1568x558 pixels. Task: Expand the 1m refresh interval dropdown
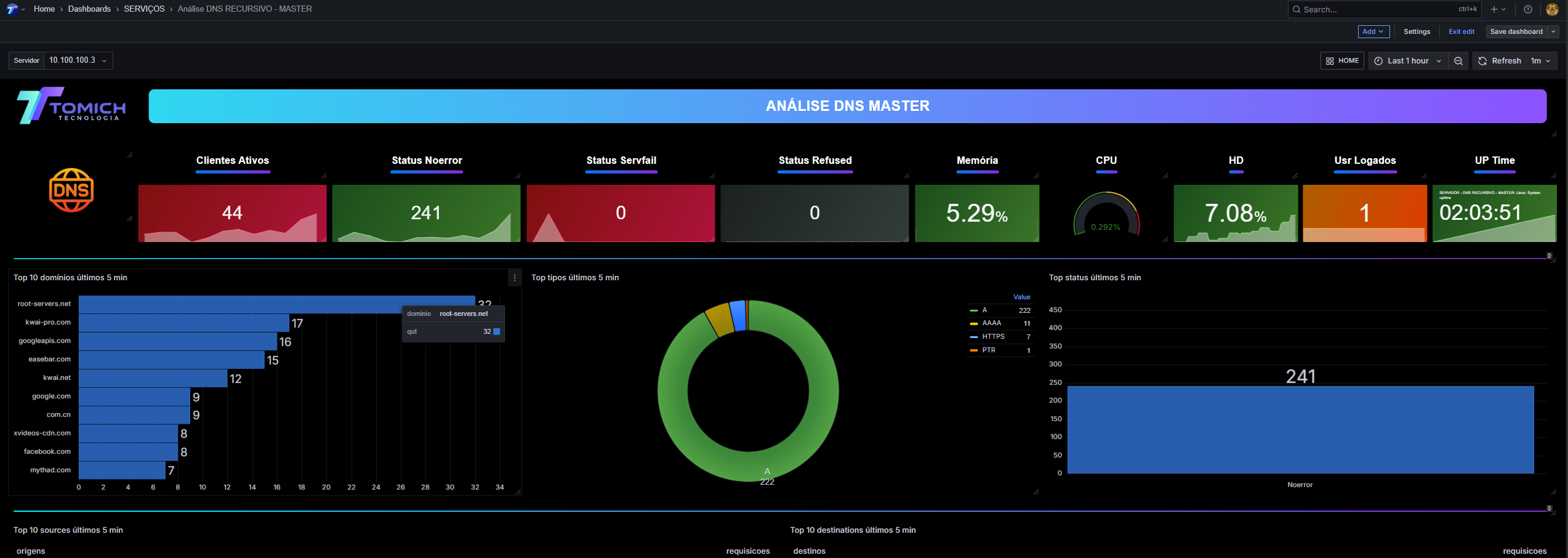click(1541, 61)
